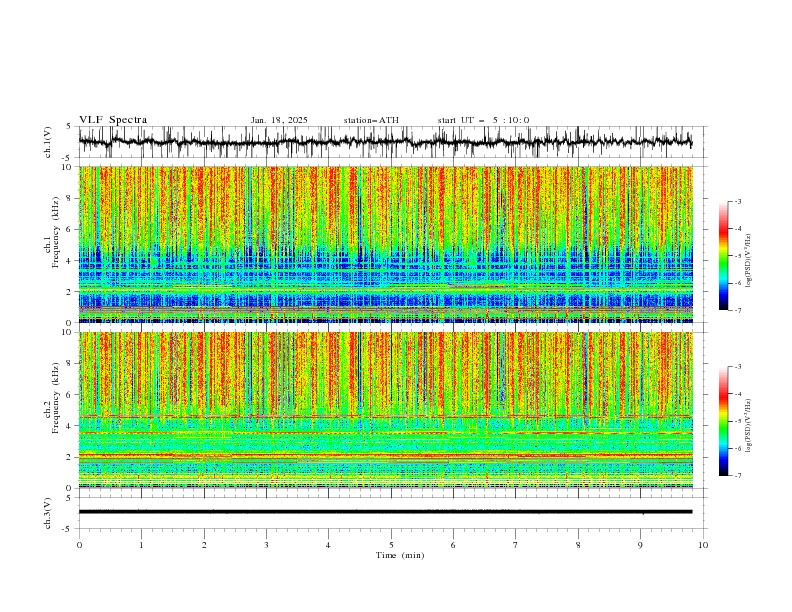The image size is (792, 612).
Task: Click time axis tick label "2"
Action: tap(204, 545)
